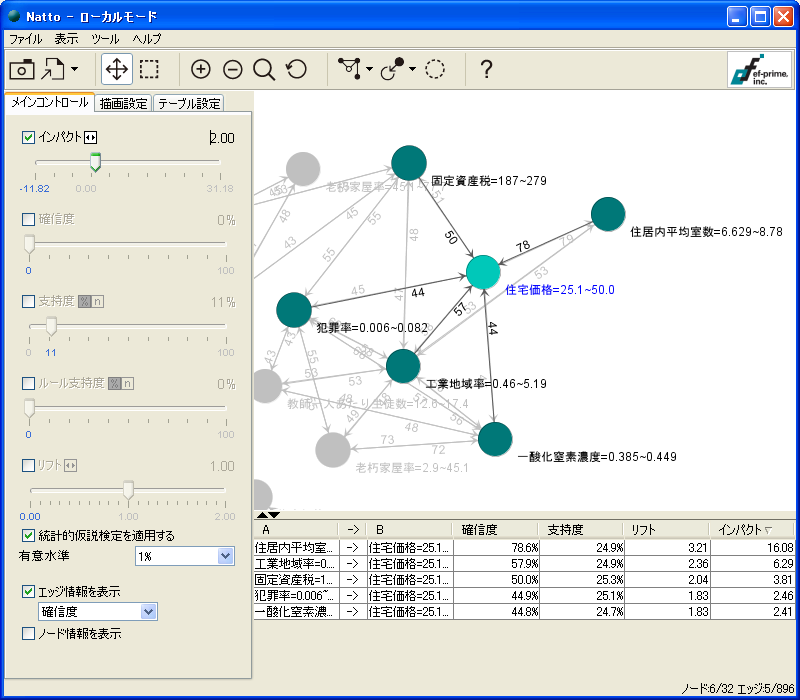The width and height of the screenshot is (800, 700).
Task: Sort table by インパクト column header
Action: [x=745, y=529]
